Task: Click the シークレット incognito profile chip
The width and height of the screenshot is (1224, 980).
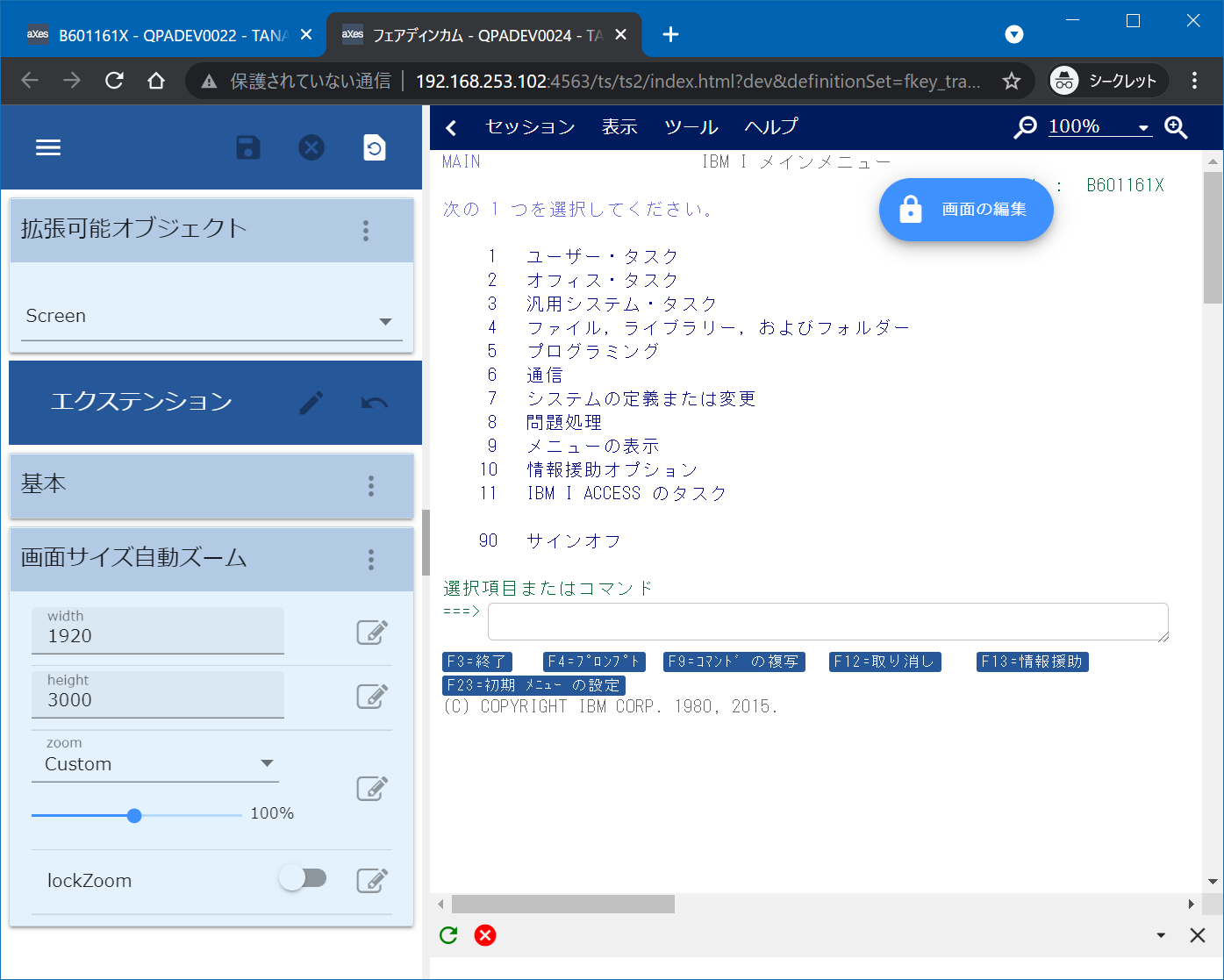Action: pyautogui.click(x=1108, y=82)
